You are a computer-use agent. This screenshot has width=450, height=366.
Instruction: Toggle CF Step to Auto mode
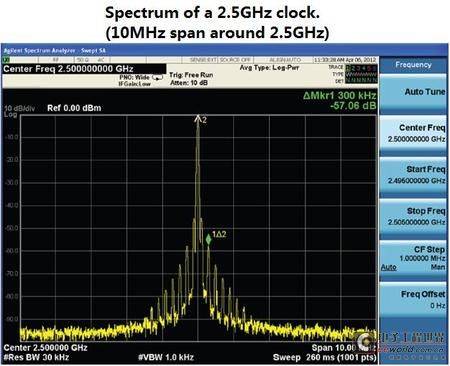point(389,267)
